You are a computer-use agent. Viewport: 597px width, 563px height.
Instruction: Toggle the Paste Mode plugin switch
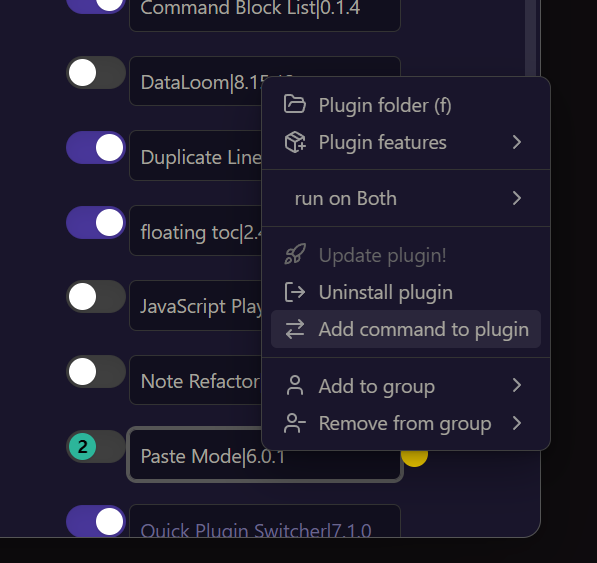(96, 447)
